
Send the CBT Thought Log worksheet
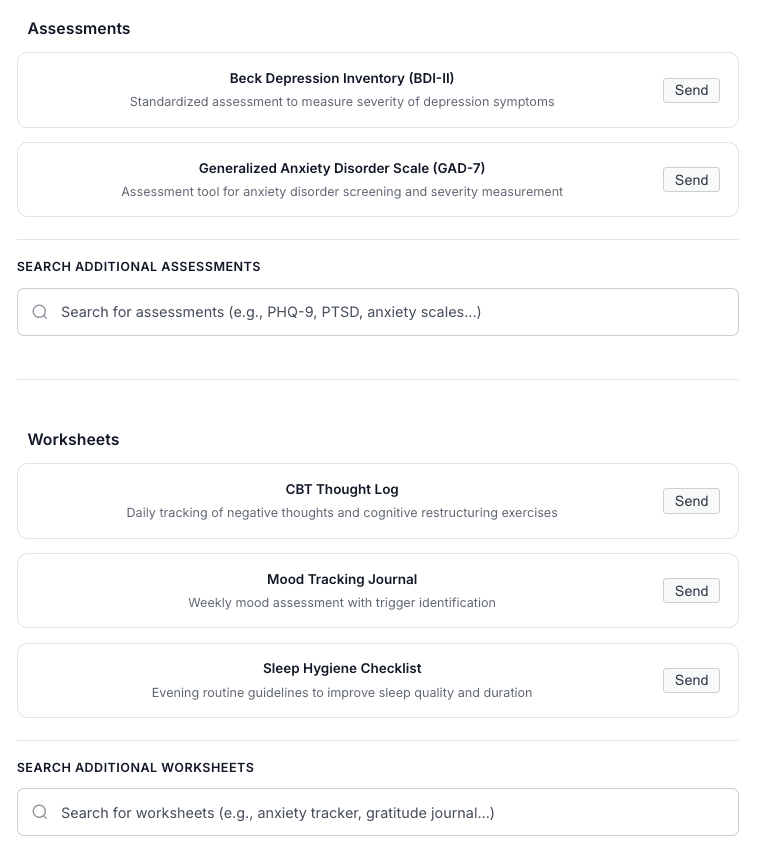(691, 501)
